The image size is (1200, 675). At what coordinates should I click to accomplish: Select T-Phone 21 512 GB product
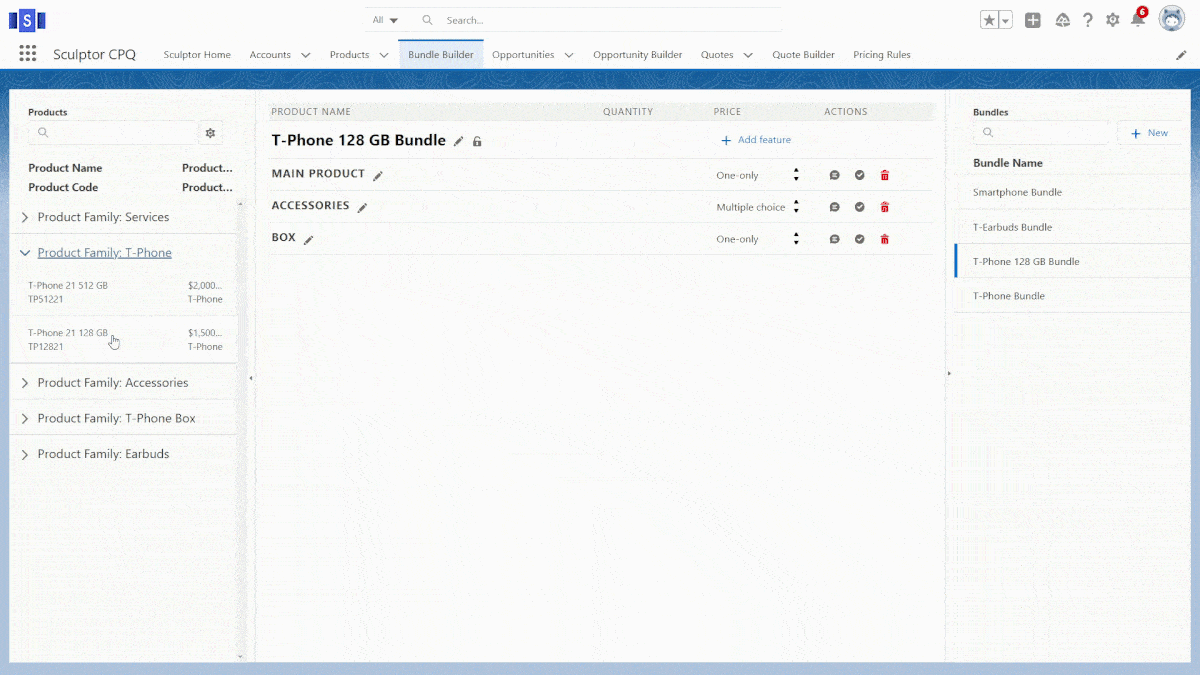click(x=124, y=292)
